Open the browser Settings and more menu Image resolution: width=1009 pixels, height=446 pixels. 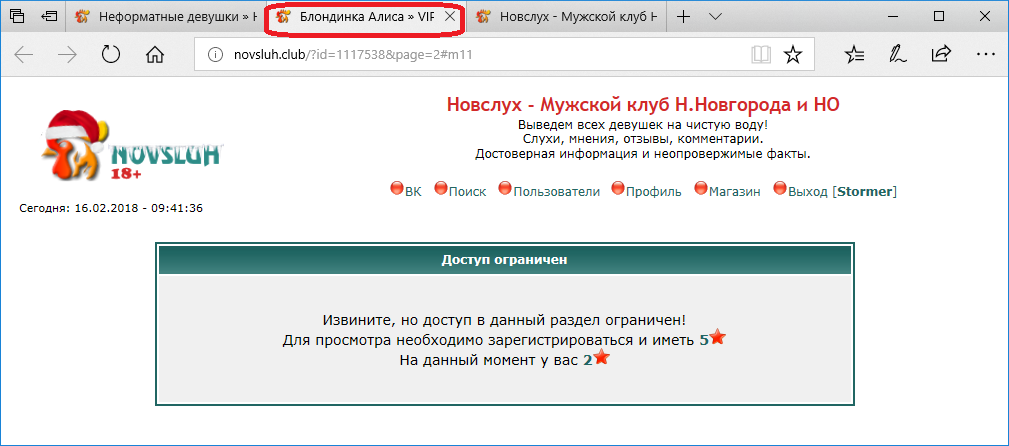985,55
